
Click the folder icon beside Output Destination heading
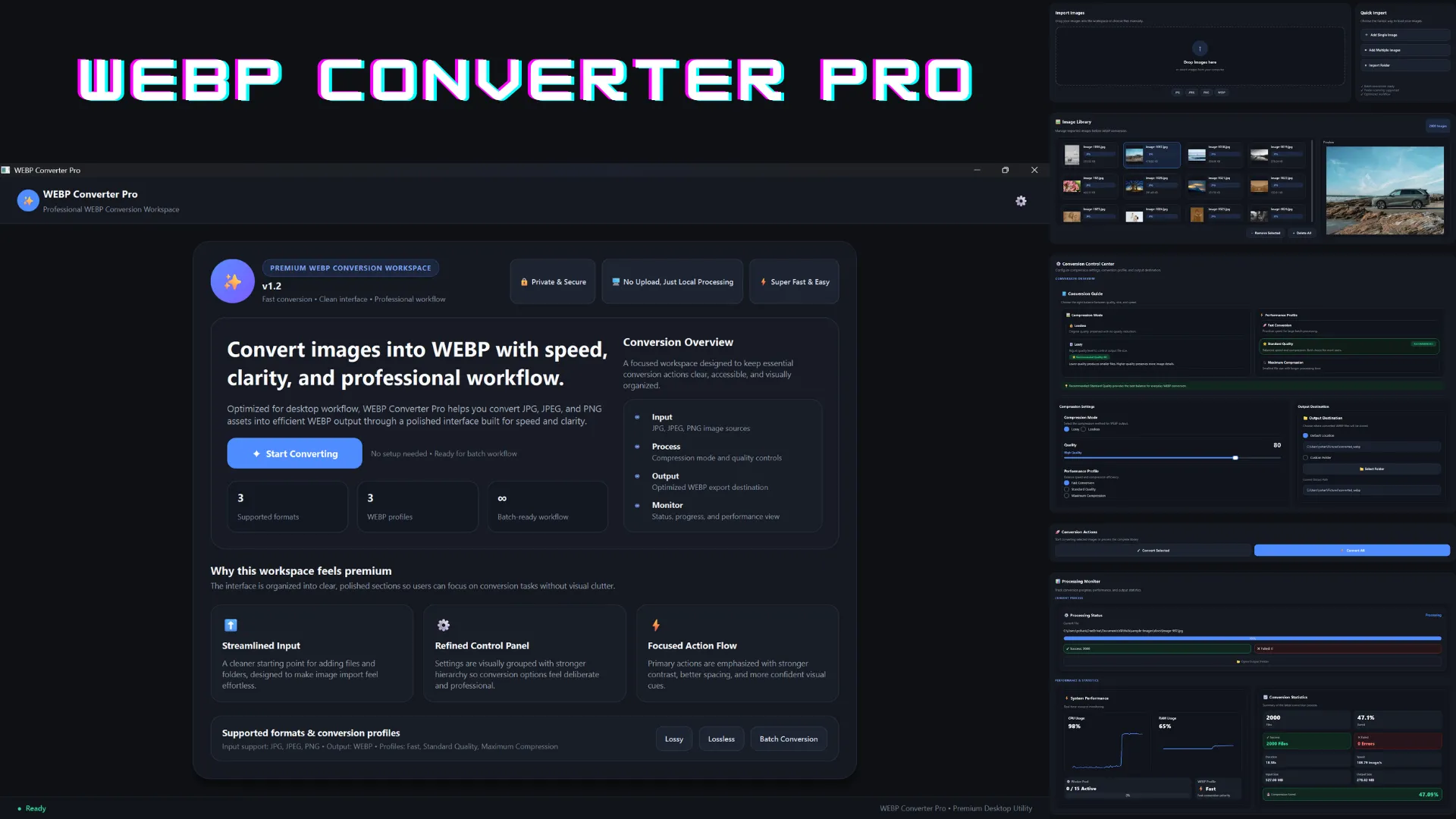click(x=1305, y=418)
